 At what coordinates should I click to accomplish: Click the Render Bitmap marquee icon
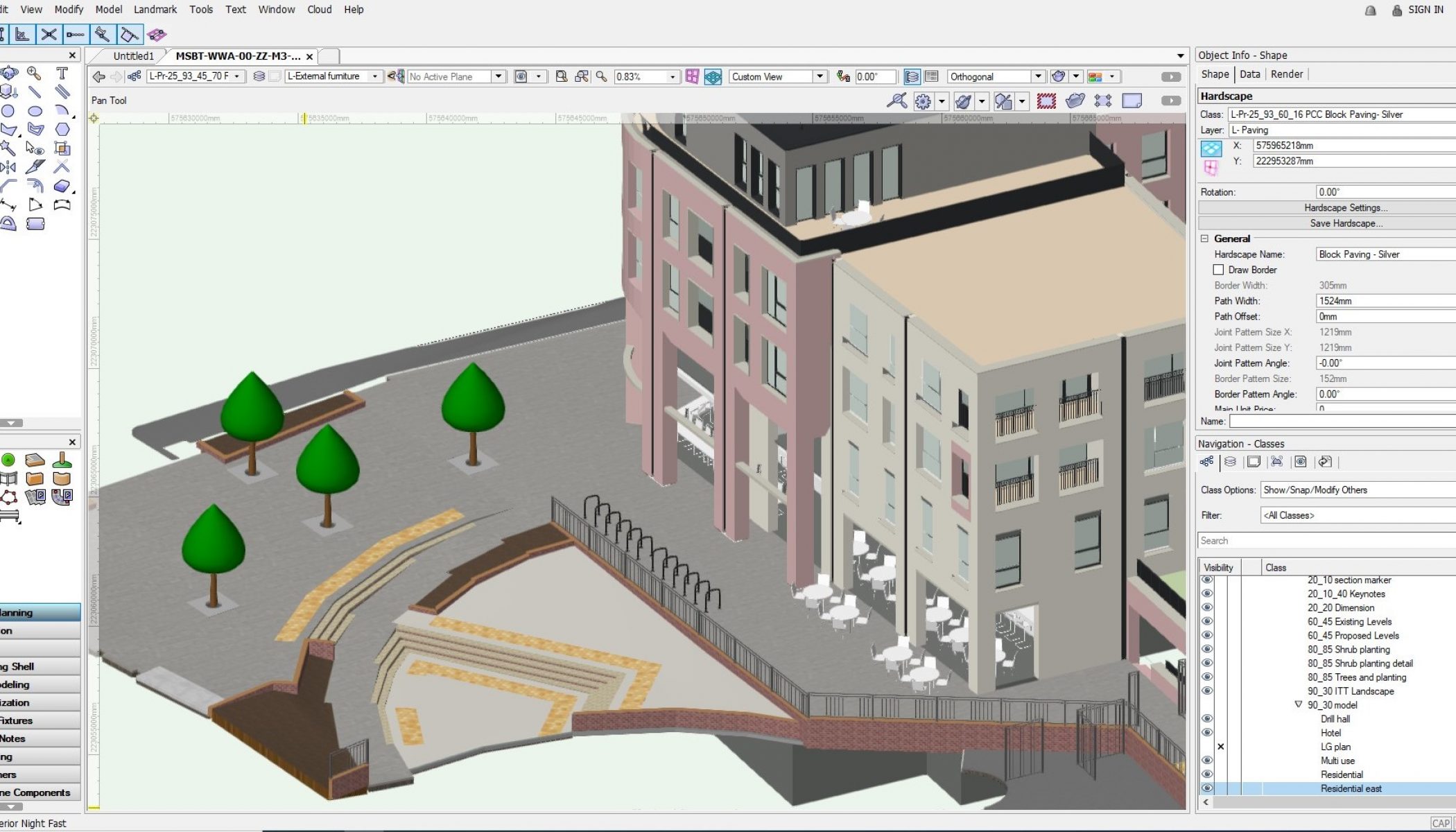pyautogui.click(x=1046, y=101)
